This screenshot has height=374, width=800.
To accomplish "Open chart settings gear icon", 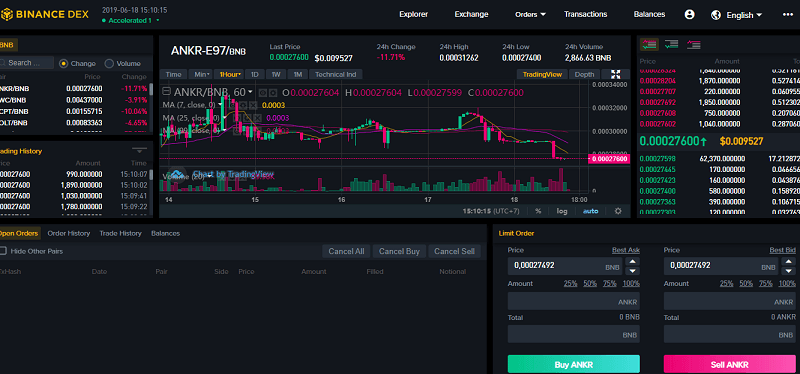I will coord(618,211).
